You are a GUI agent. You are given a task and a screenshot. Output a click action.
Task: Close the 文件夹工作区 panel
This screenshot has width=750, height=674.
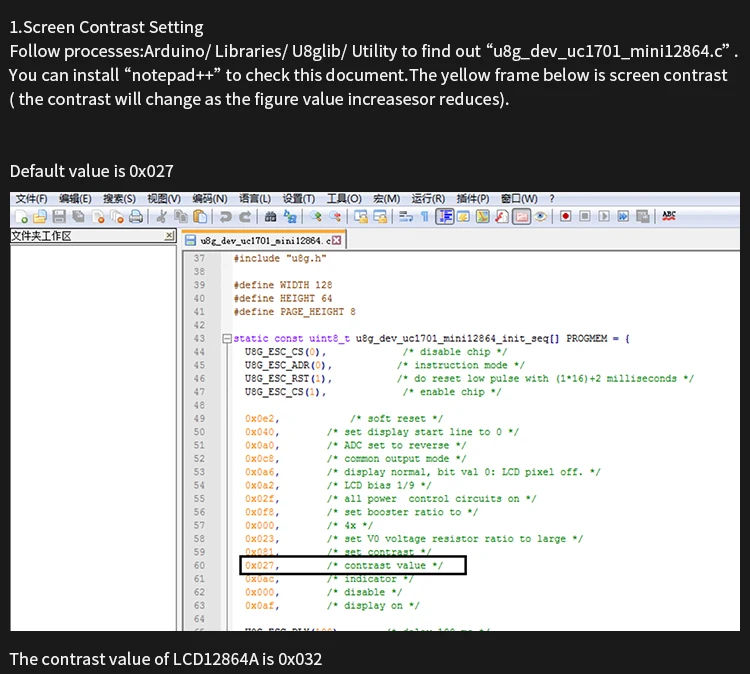coord(169,235)
